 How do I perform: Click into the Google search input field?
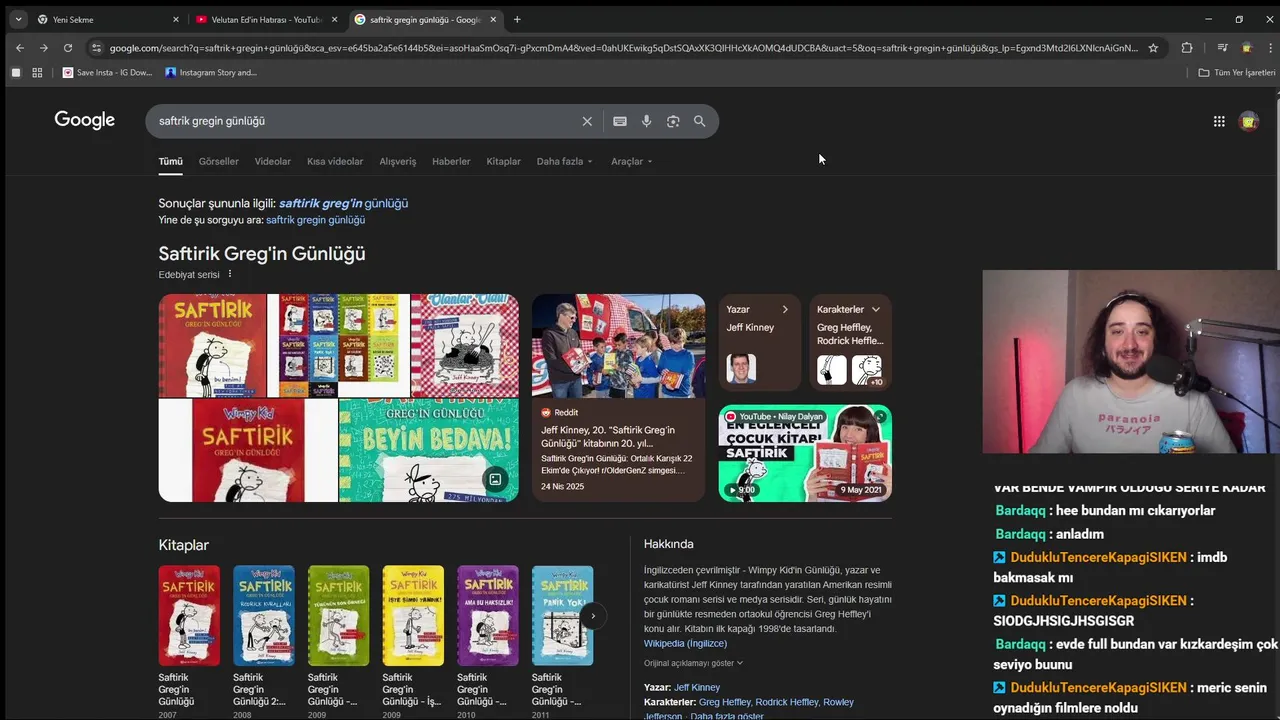365,121
